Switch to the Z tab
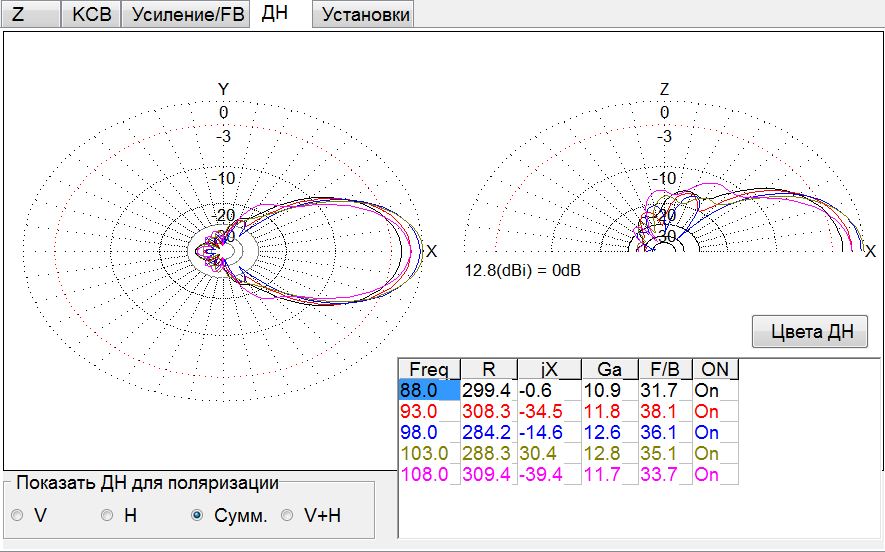This screenshot has width=885, height=552. (x=30, y=14)
